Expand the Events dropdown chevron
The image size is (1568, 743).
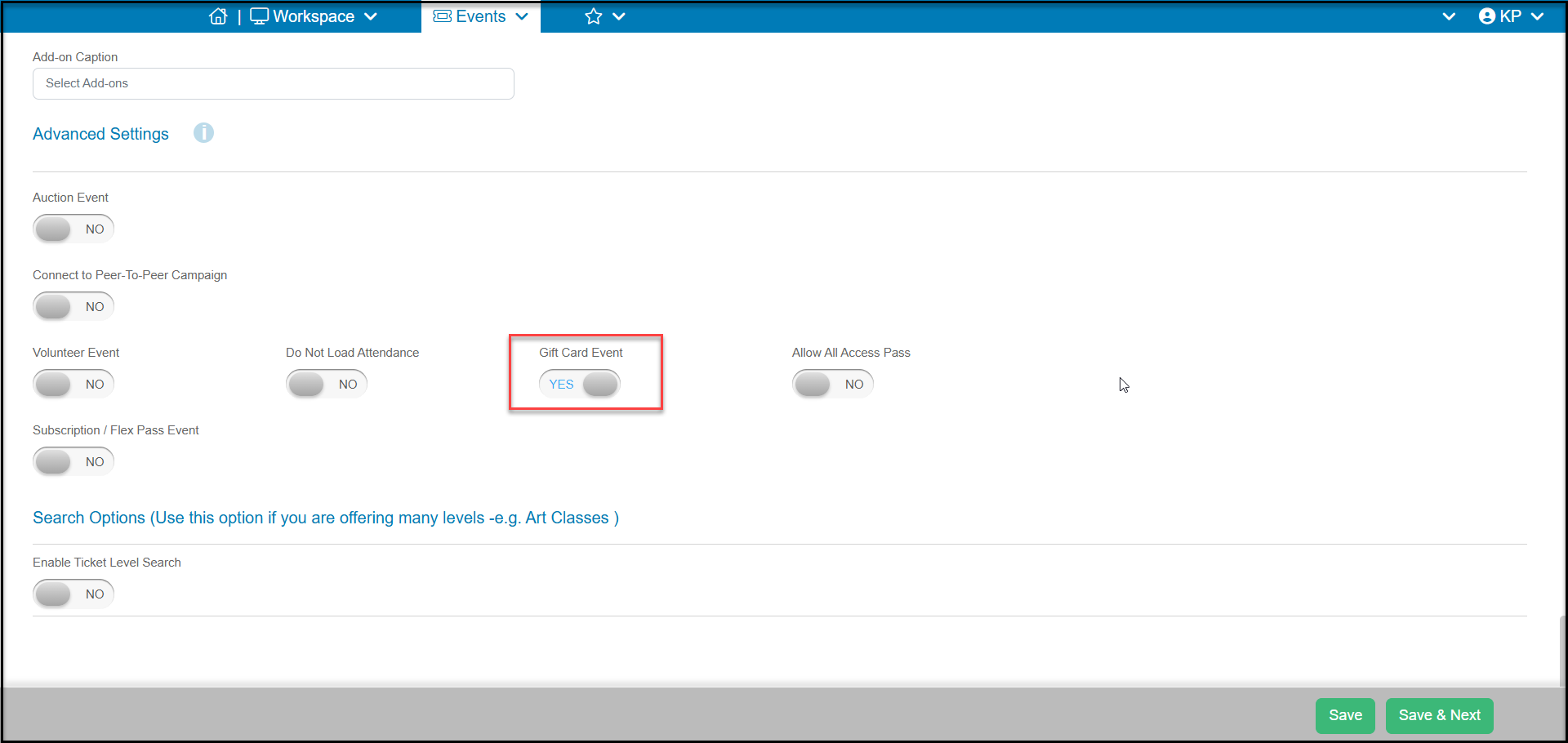pos(522,16)
